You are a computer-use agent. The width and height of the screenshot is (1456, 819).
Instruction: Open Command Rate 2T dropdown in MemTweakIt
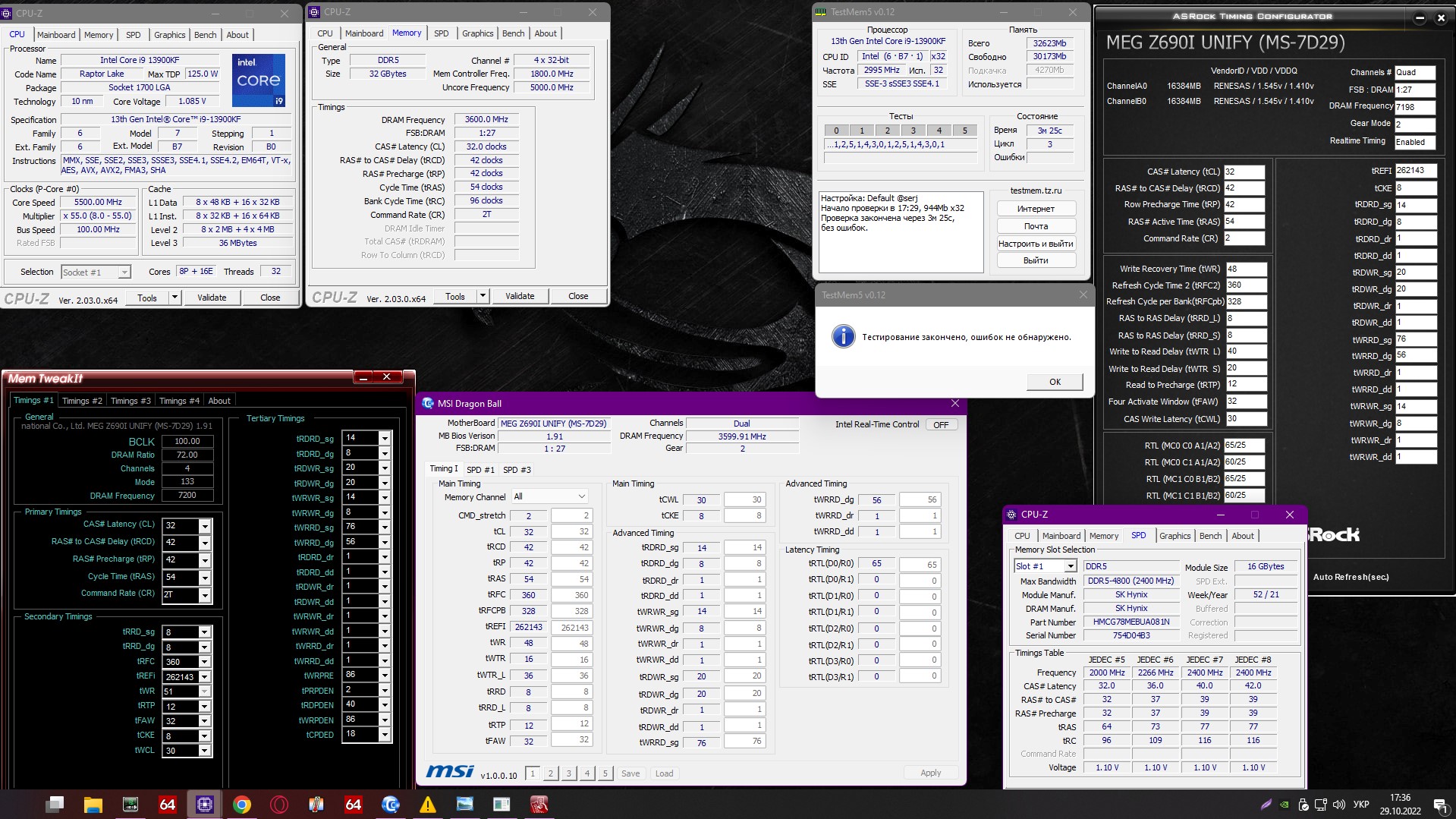click(x=205, y=595)
